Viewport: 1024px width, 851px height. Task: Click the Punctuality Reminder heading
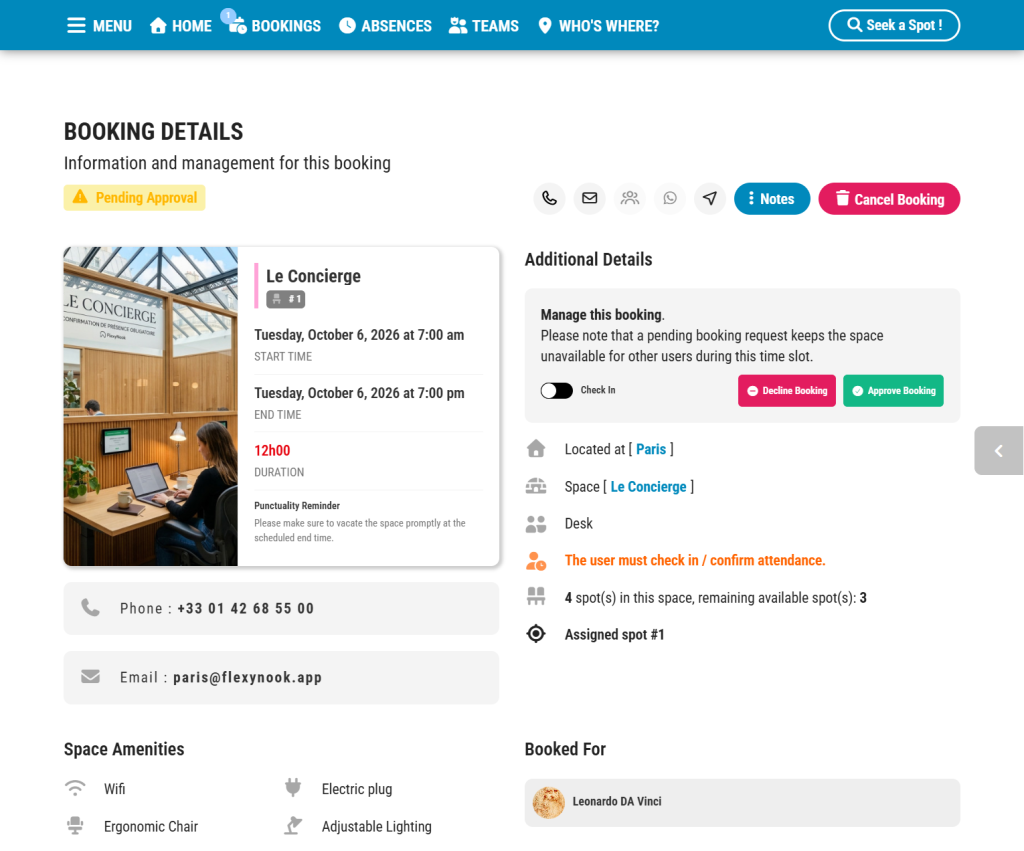coord(297,506)
